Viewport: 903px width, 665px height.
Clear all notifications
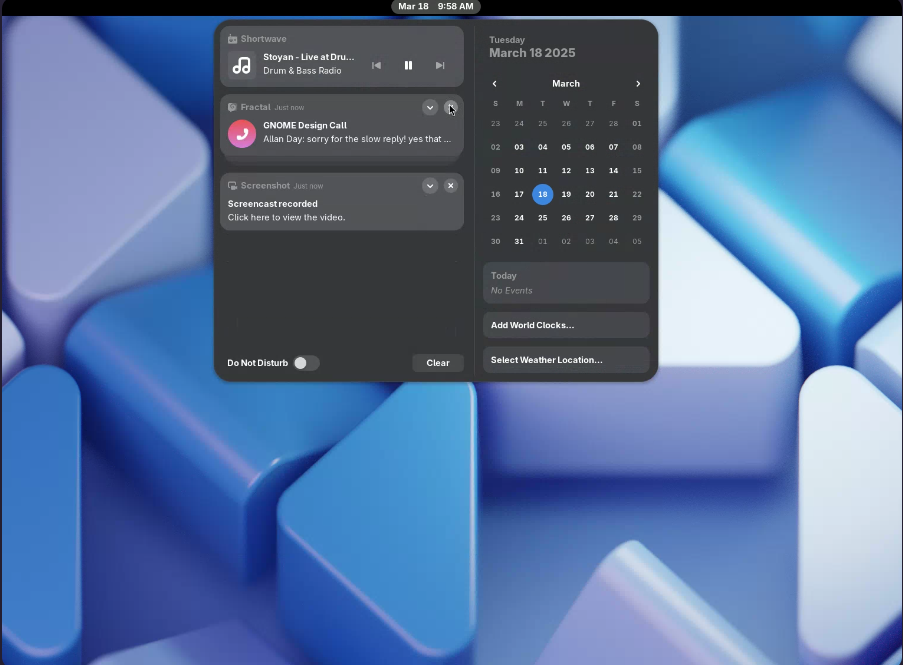click(x=438, y=363)
